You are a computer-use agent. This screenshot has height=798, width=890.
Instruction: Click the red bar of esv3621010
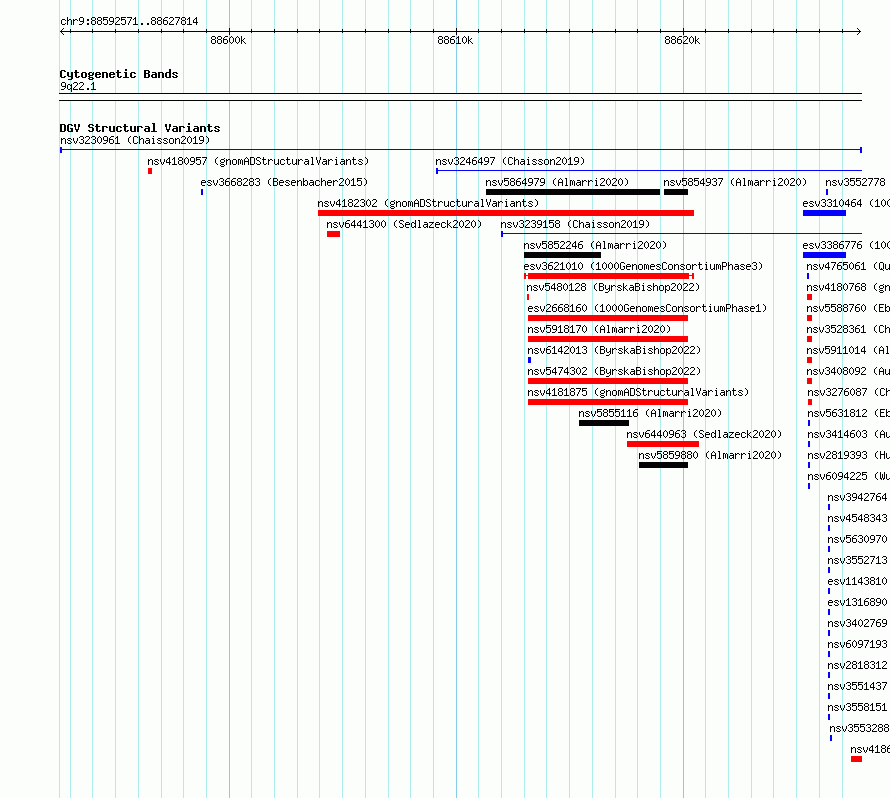pos(609,276)
